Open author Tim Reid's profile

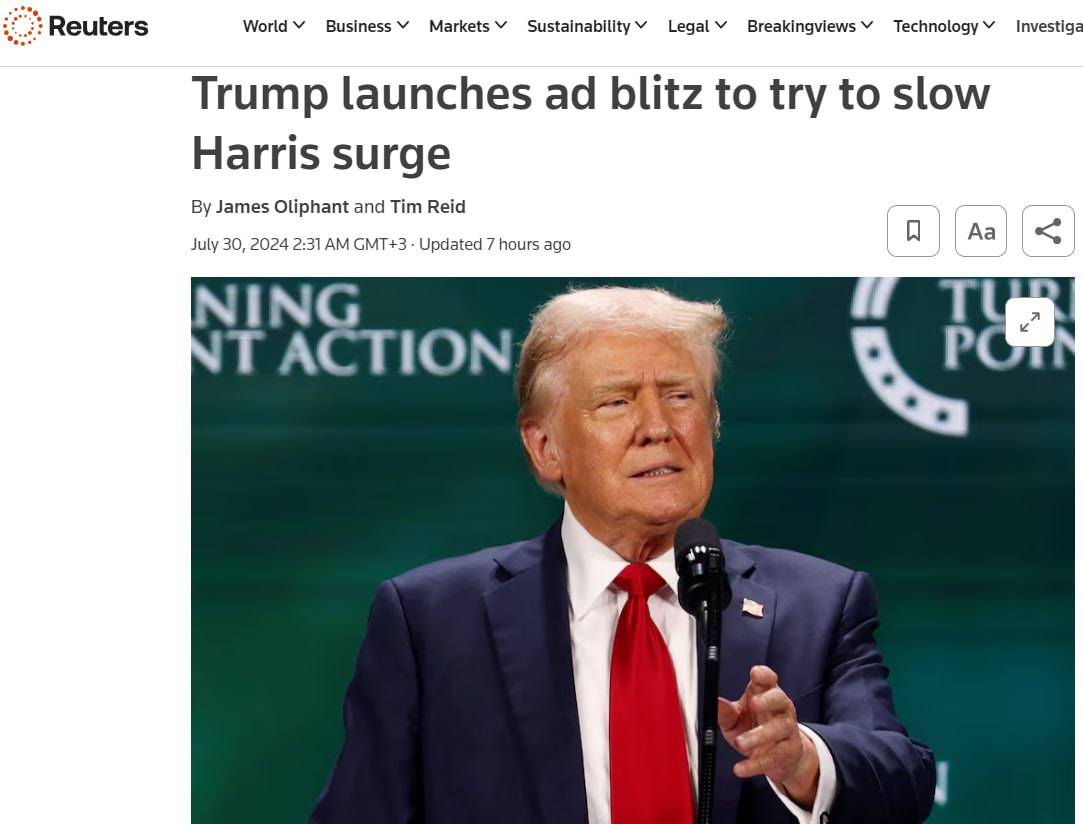point(428,207)
